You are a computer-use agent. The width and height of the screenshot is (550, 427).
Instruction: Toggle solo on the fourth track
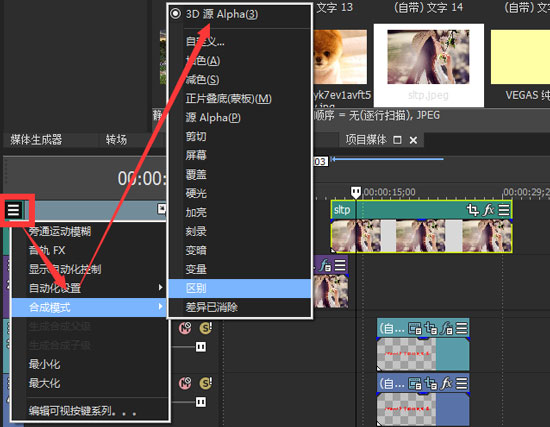click(x=206, y=383)
